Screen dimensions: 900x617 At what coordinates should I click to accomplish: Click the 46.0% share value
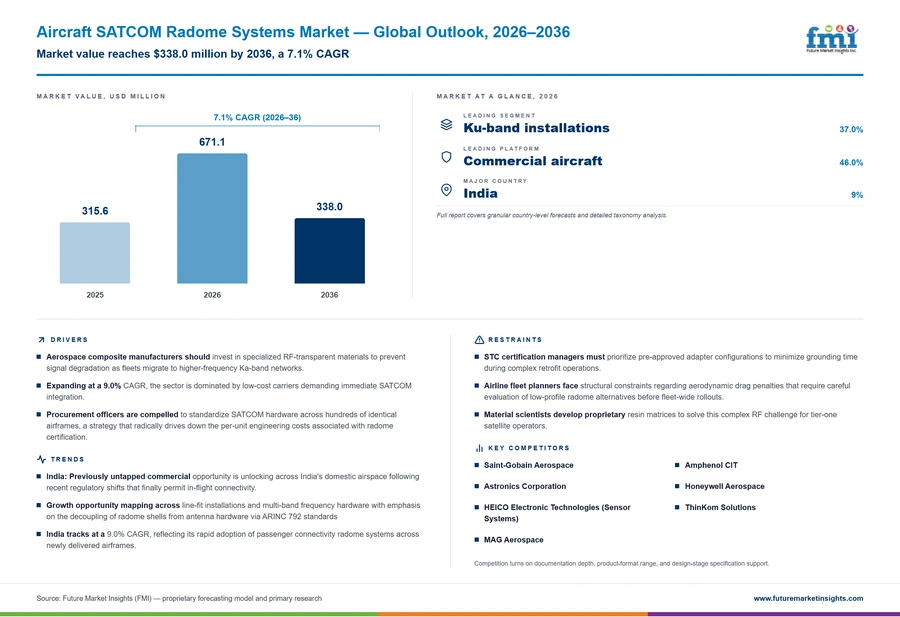[851, 162]
